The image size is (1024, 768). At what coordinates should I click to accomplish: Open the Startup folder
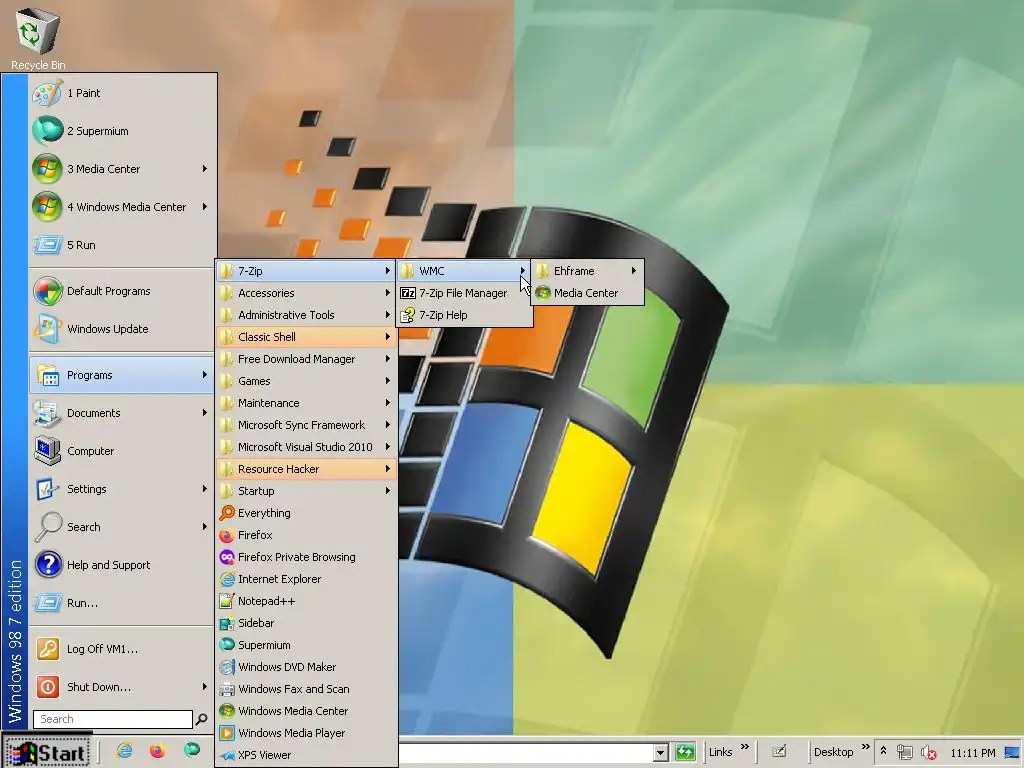click(x=306, y=491)
